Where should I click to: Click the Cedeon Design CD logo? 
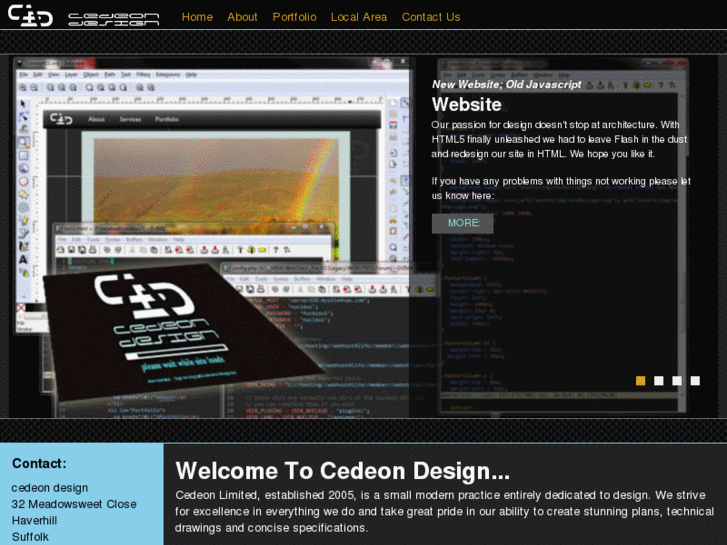point(31,15)
